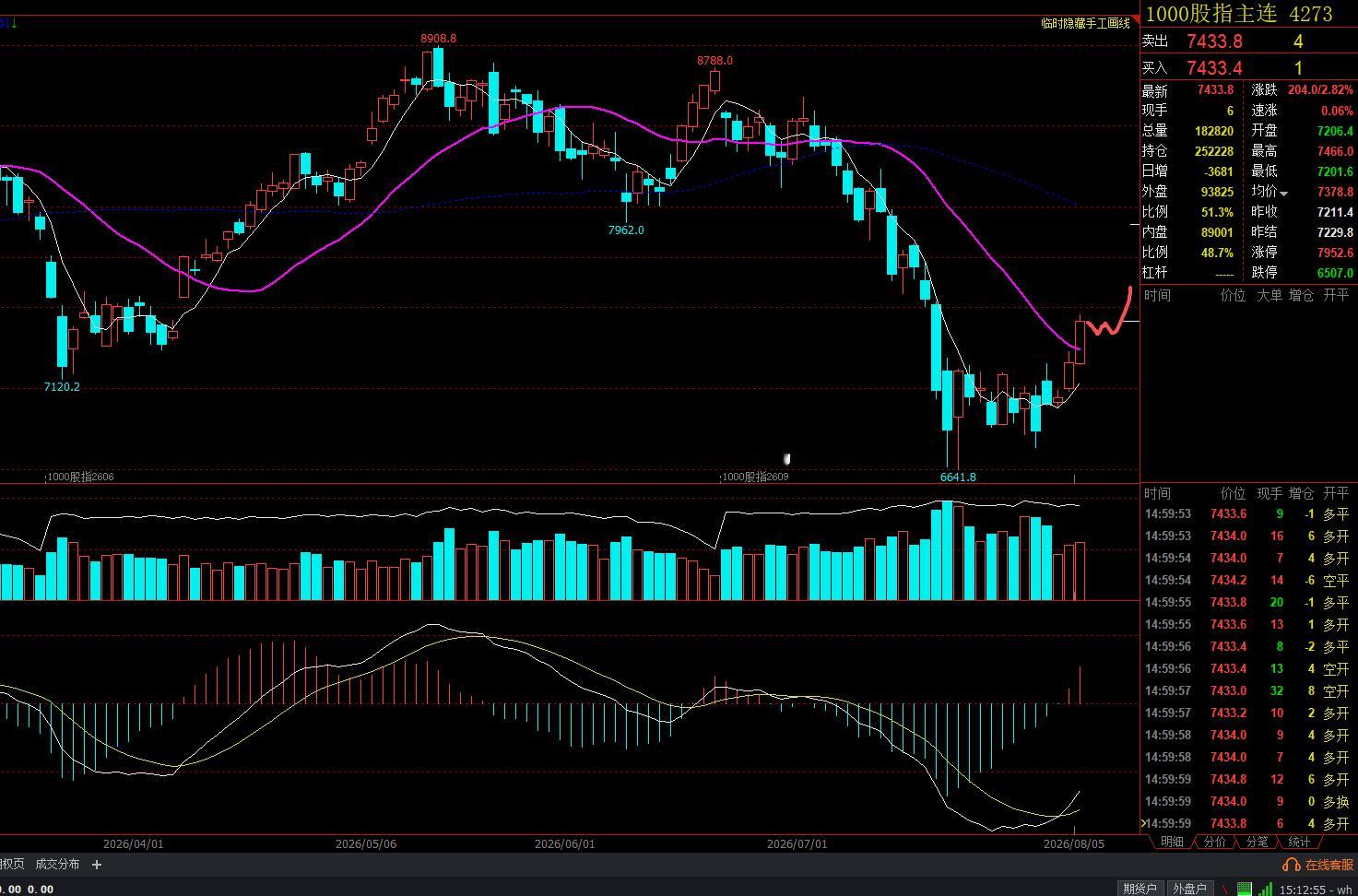
Task: Open the 统计 tab
Action: pos(1299,842)
